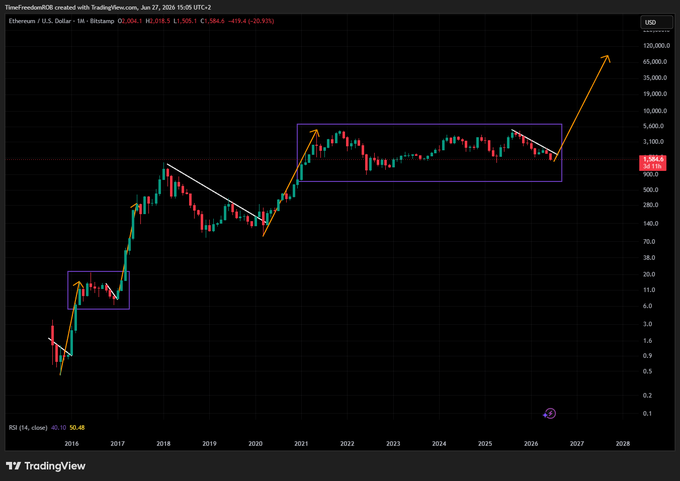Click the 2026 label on time axis
The image size is (680, 481).
(531, 444)
